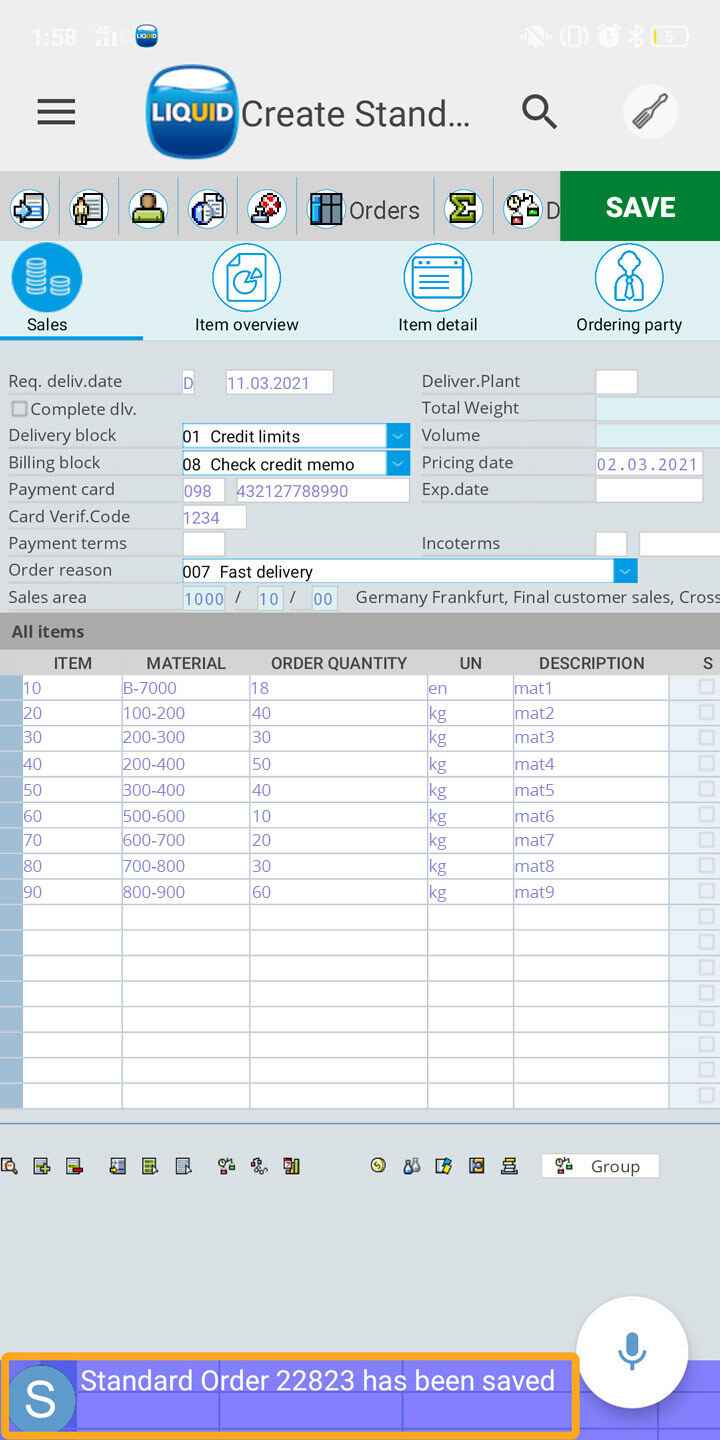The image size is (720, 1440).
Task: Open the hamburger navigation menu
Action: pyautogui.click(x=56, y=113)
